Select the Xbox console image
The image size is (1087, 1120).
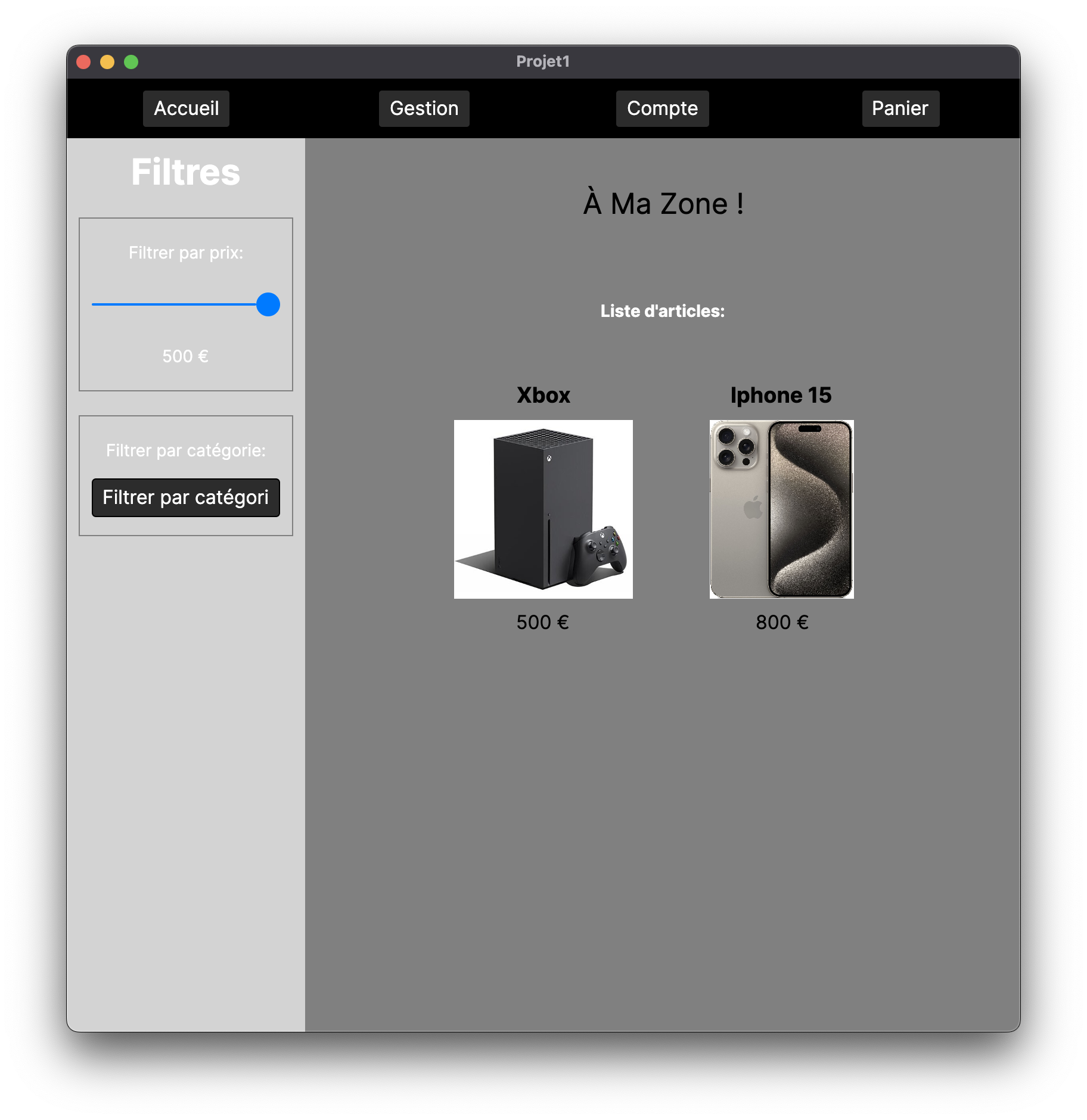click(543, 509)
